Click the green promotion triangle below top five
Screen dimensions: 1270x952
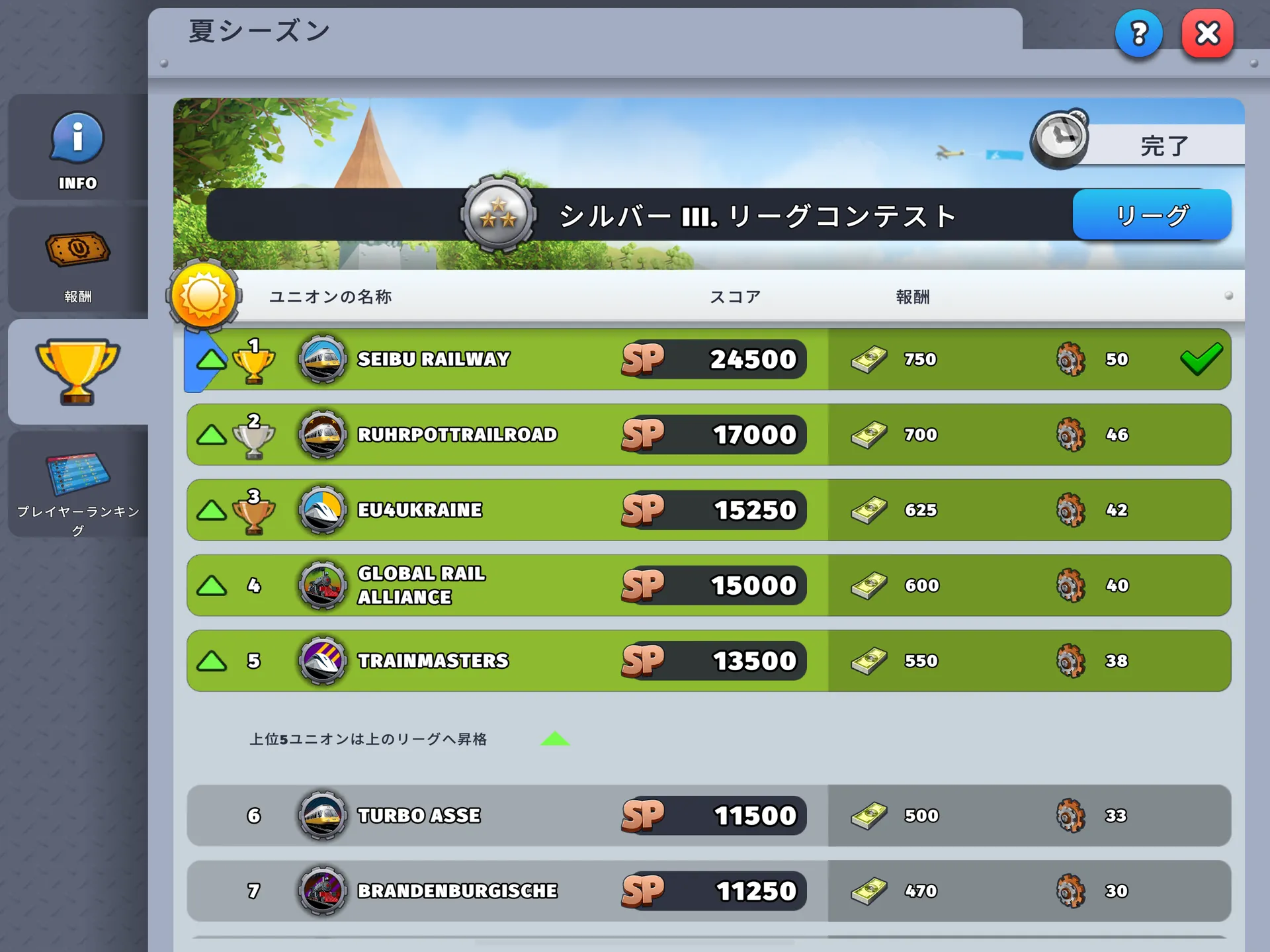tap(555, 739)
